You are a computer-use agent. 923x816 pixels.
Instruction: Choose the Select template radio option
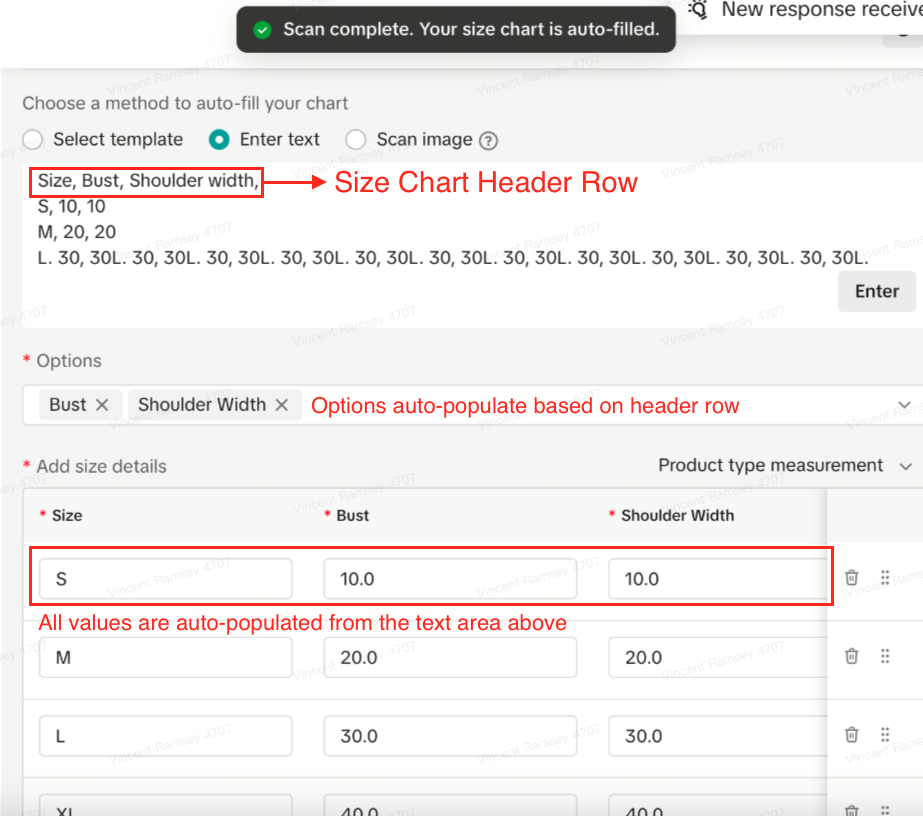coord(33,140)
